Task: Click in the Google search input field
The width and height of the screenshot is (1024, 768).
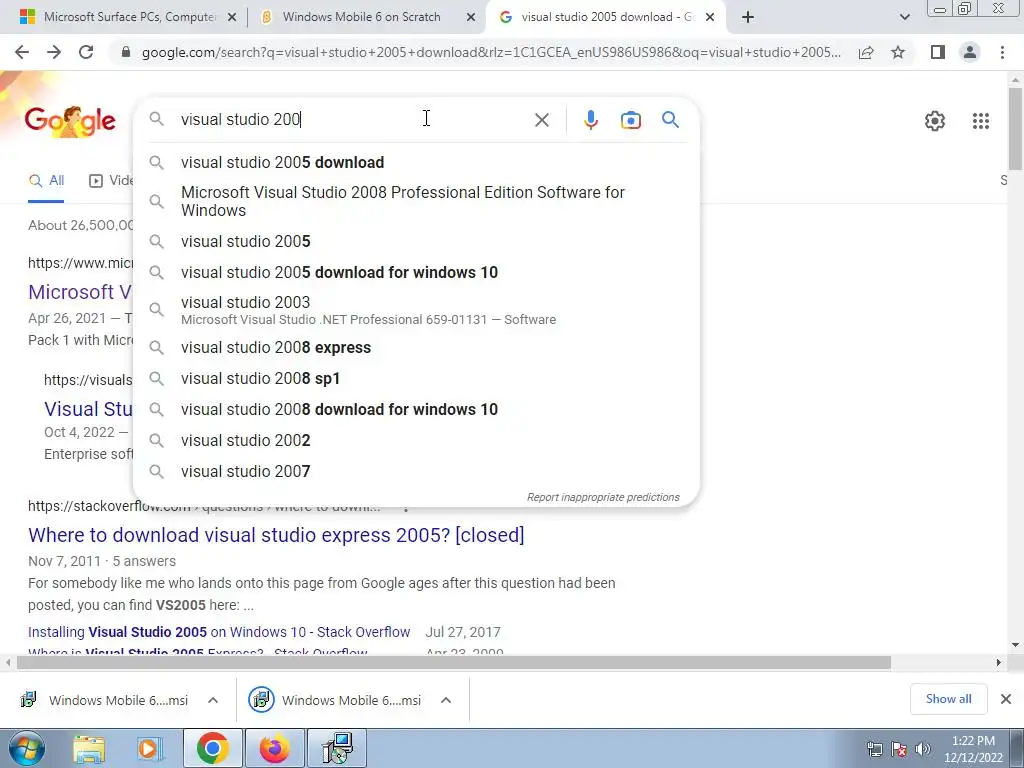Action: 353,120
